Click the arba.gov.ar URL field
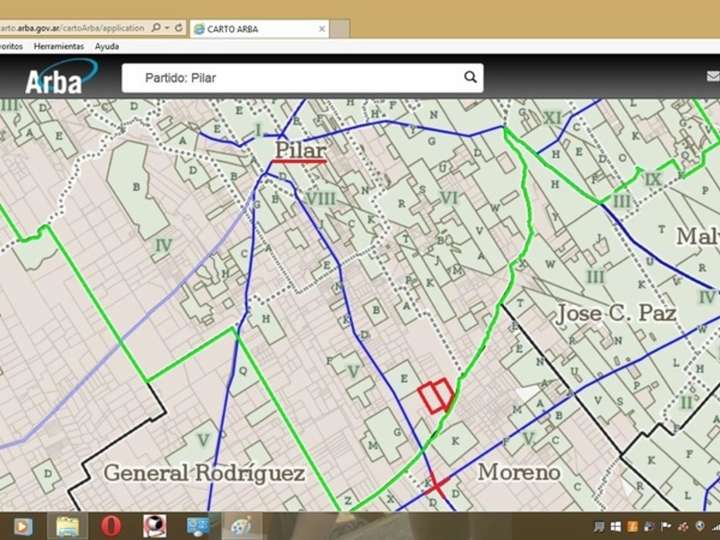This screenshot has width=720, height=540. click(73, 28)
